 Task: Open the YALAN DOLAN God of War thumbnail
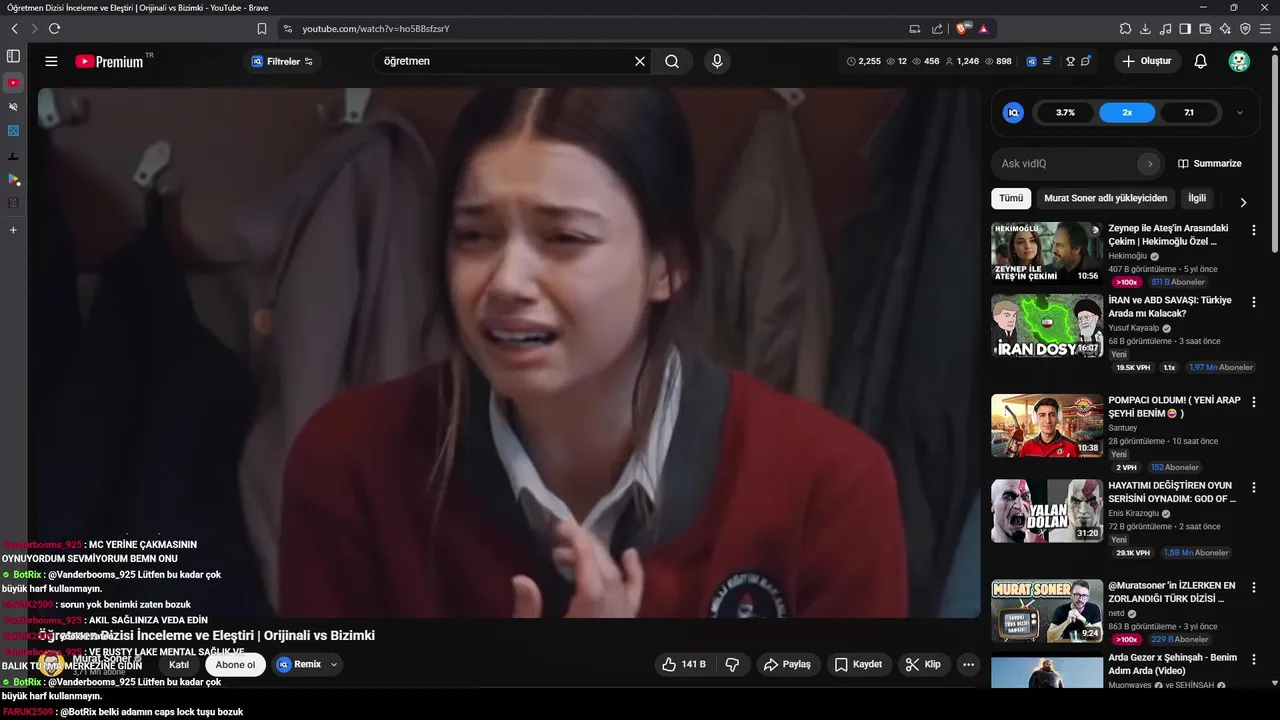(1047, 511)
